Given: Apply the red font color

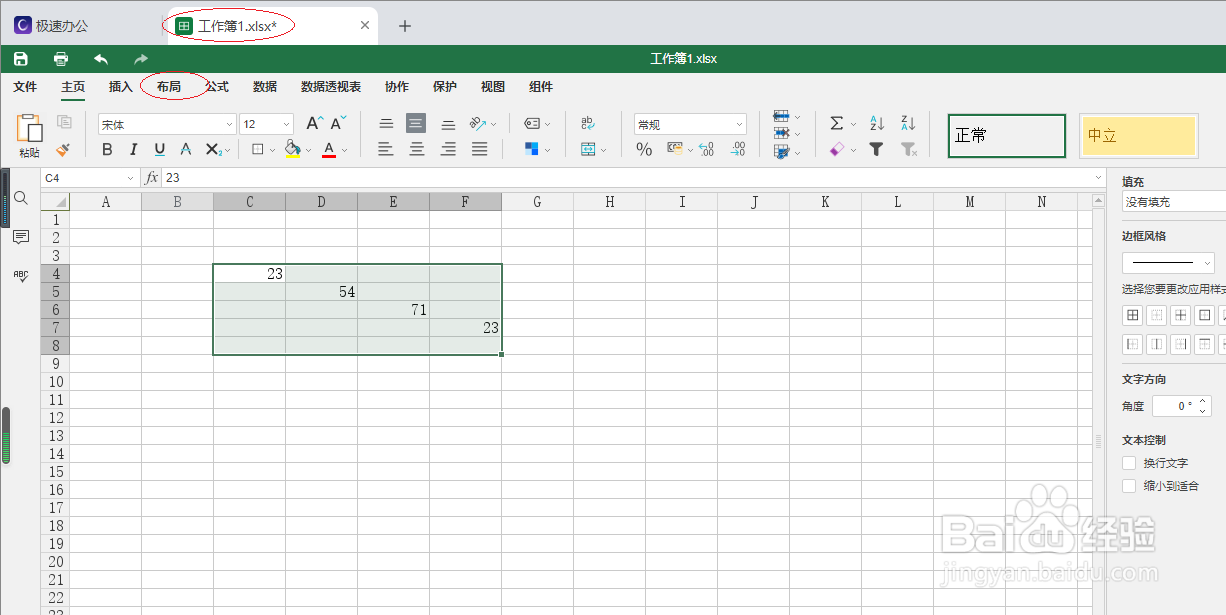Looking at the screenshot, I should coord(329,149).
